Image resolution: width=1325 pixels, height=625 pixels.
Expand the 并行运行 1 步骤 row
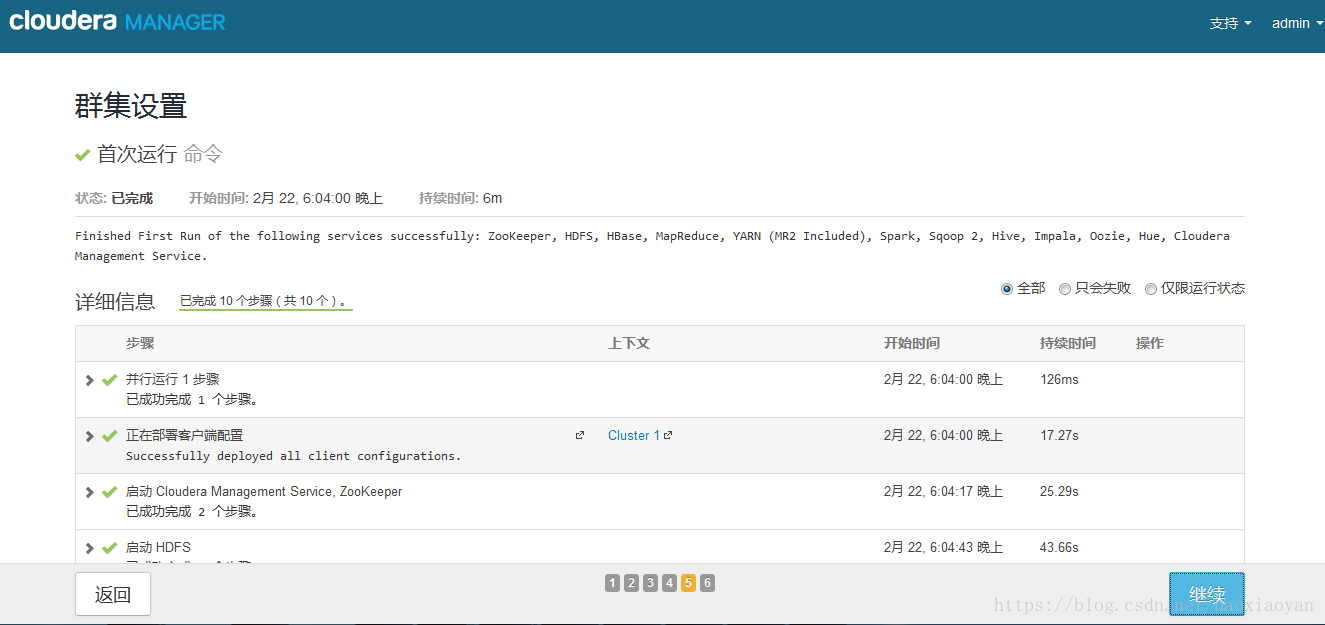[x=90, y=380]
